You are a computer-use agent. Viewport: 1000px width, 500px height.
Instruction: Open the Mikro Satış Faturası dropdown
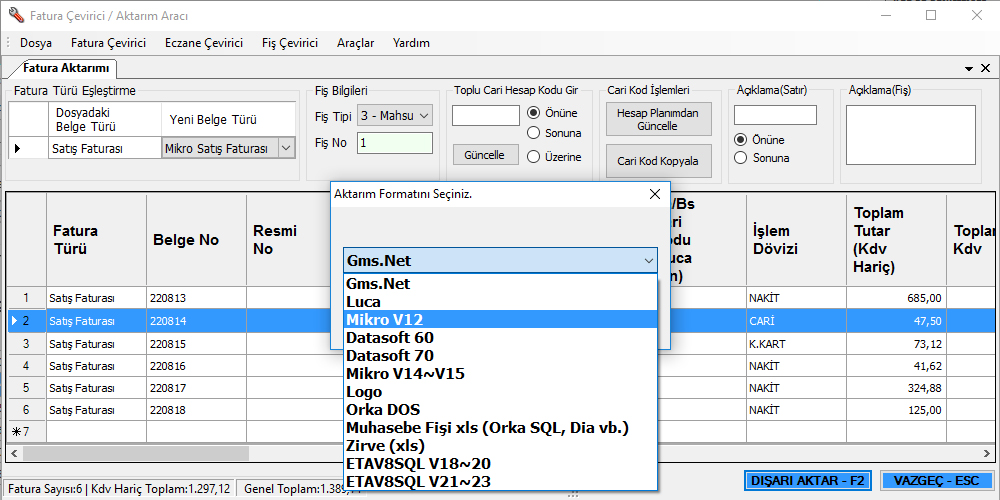pyautogui.click(x=286, y=149)
